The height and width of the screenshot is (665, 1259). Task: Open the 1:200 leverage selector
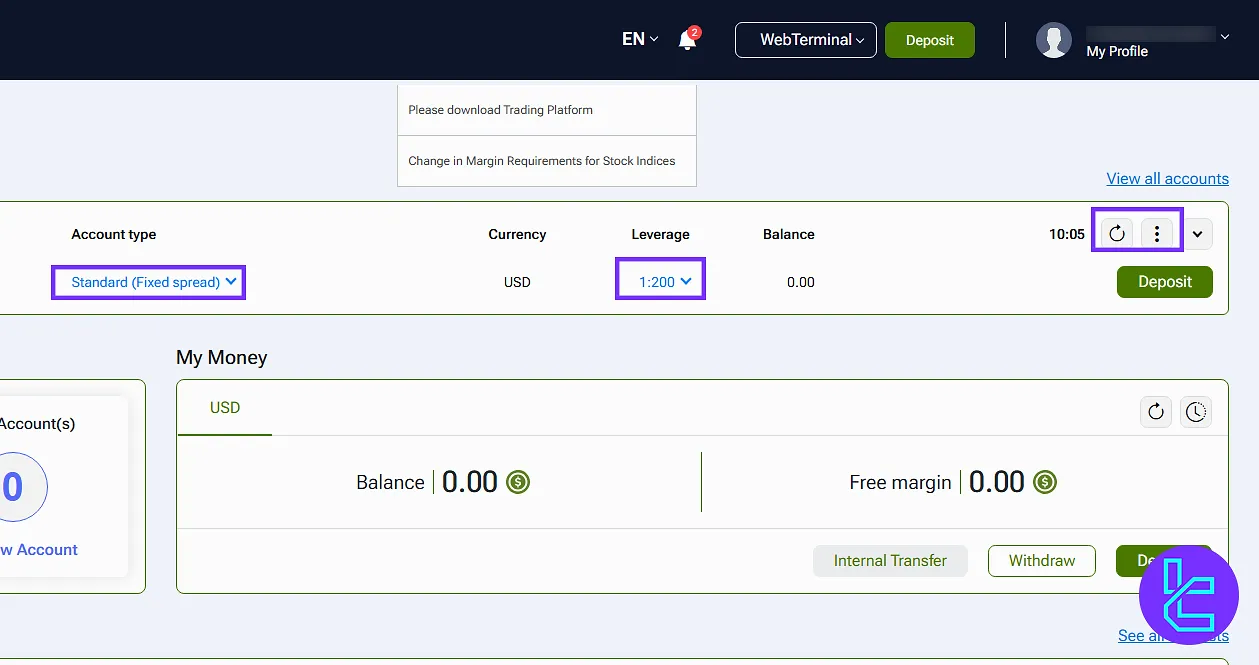pos(660,282)
